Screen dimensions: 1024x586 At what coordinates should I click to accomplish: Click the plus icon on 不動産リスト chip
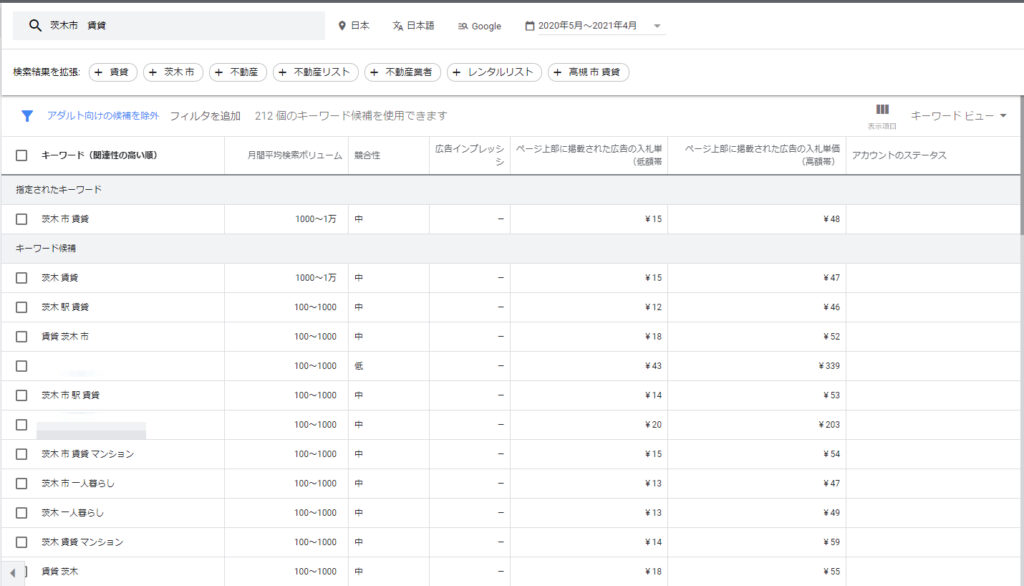click(284, 72)
